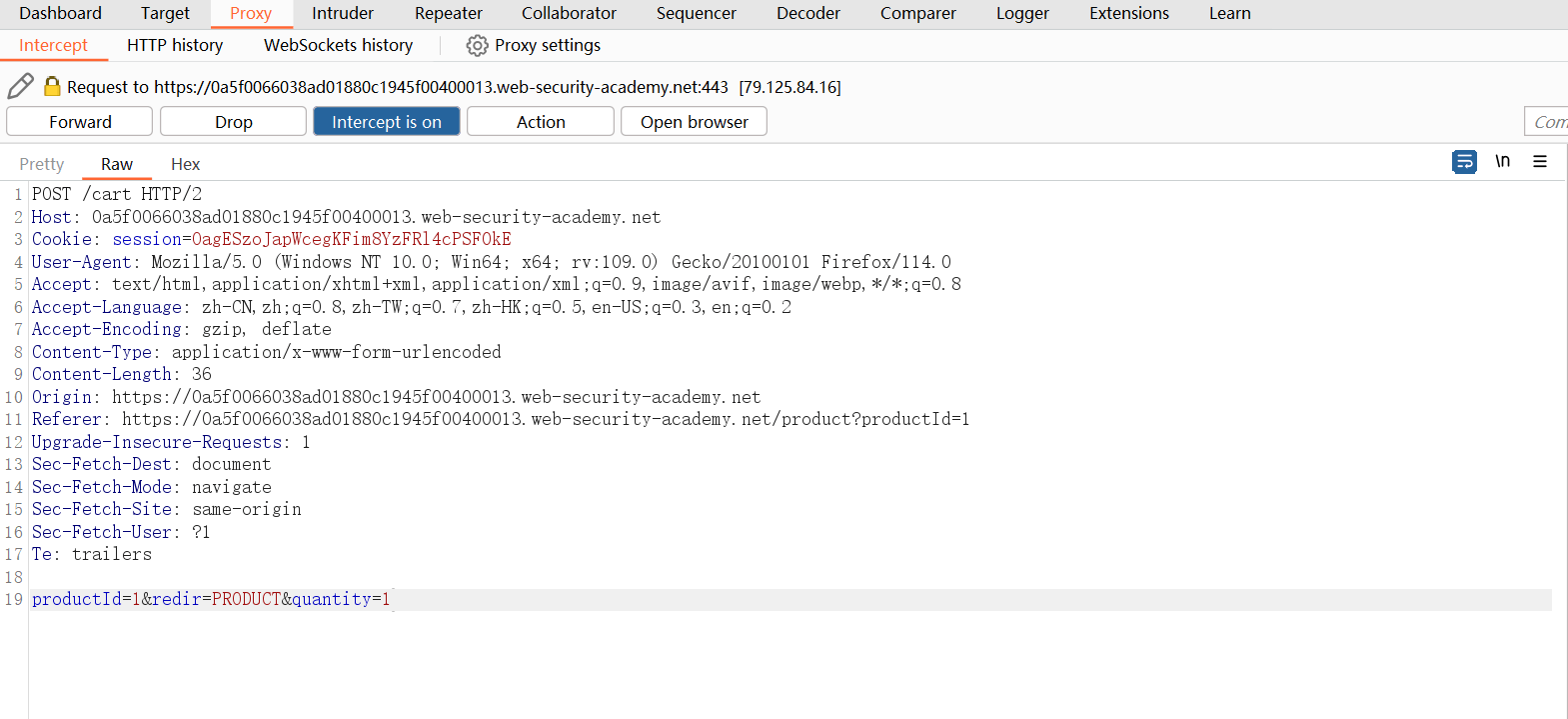Open the Repeater tab
This screenshot has height=719, width=1568.
coord(448,14)
